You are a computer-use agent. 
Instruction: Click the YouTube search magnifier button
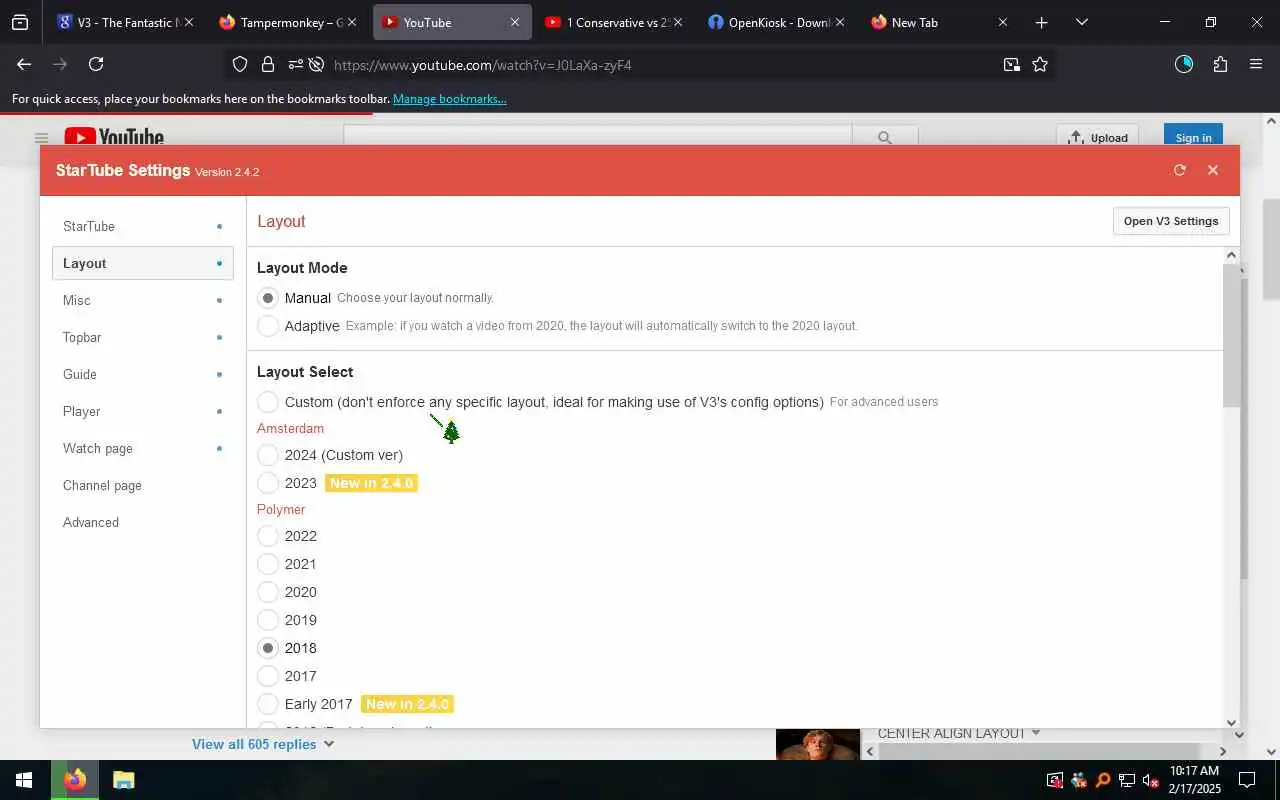[885, 137]
